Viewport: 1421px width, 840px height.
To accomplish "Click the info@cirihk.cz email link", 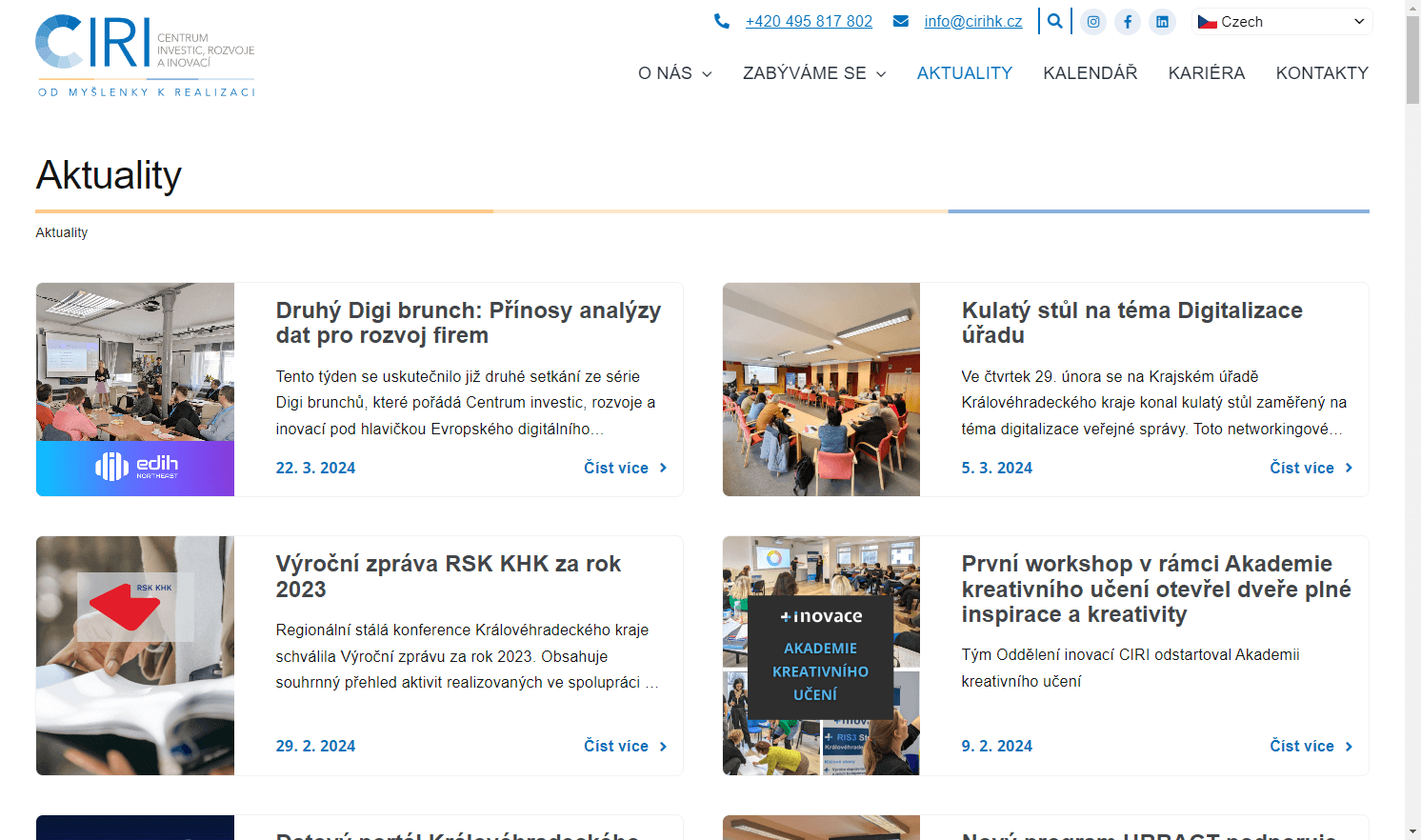I will click(x=972, y=21).
